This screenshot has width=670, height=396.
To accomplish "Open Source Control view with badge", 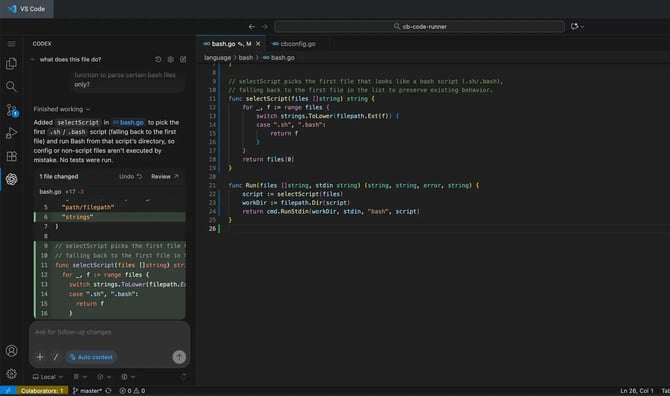I will 12,110.
